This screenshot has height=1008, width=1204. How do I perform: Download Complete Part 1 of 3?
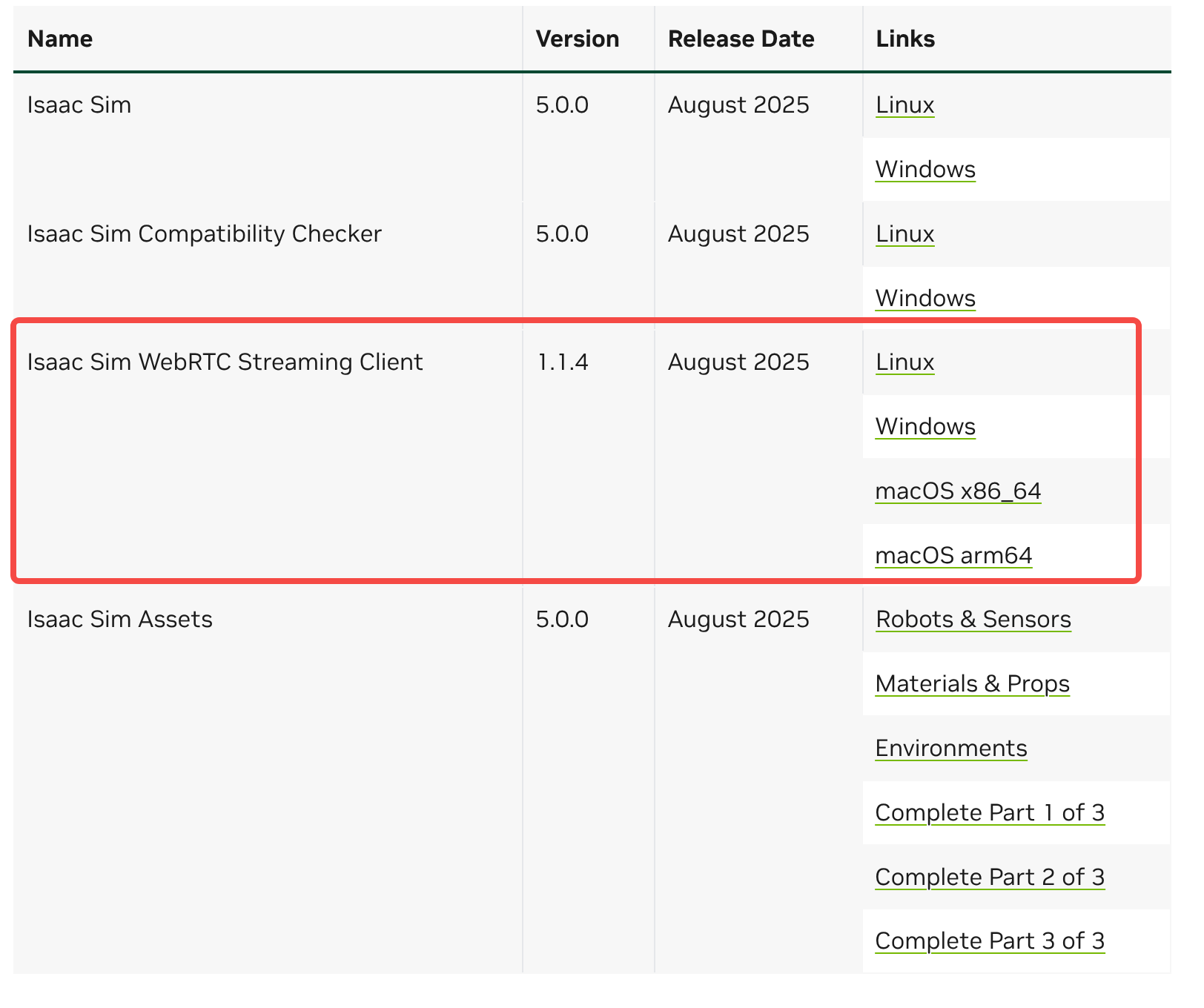pos(990,813)
